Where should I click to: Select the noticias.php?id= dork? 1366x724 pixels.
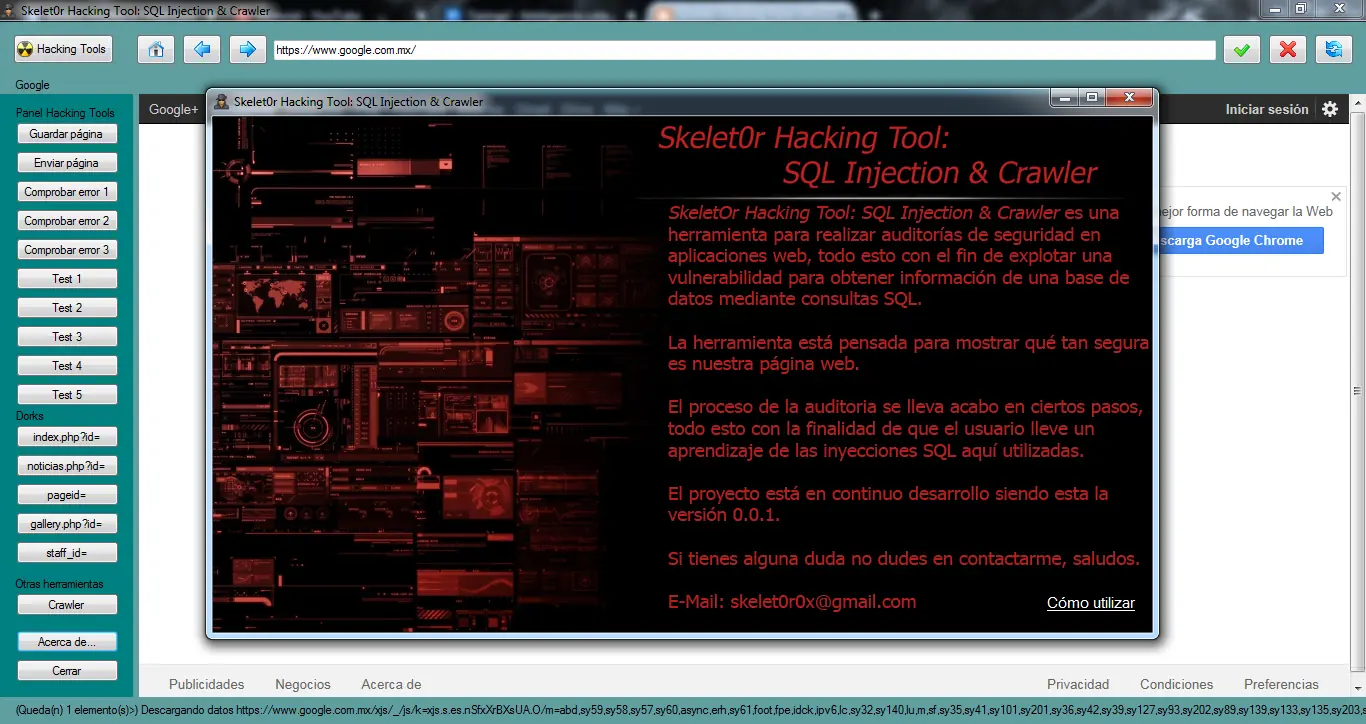(x=67, y=466)
